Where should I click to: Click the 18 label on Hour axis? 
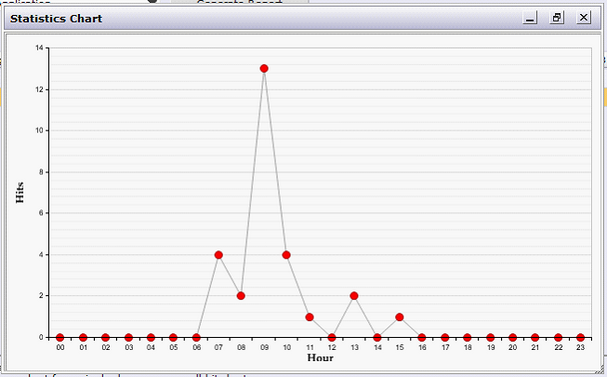tap(468, 348)
